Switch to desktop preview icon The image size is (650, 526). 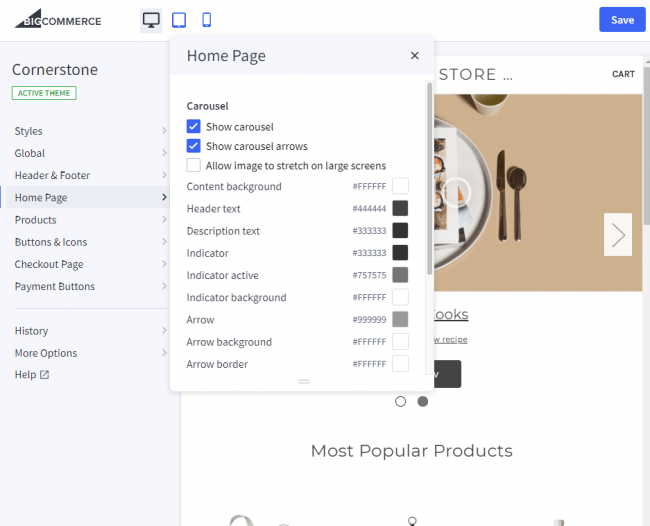[x=151, y=20]
